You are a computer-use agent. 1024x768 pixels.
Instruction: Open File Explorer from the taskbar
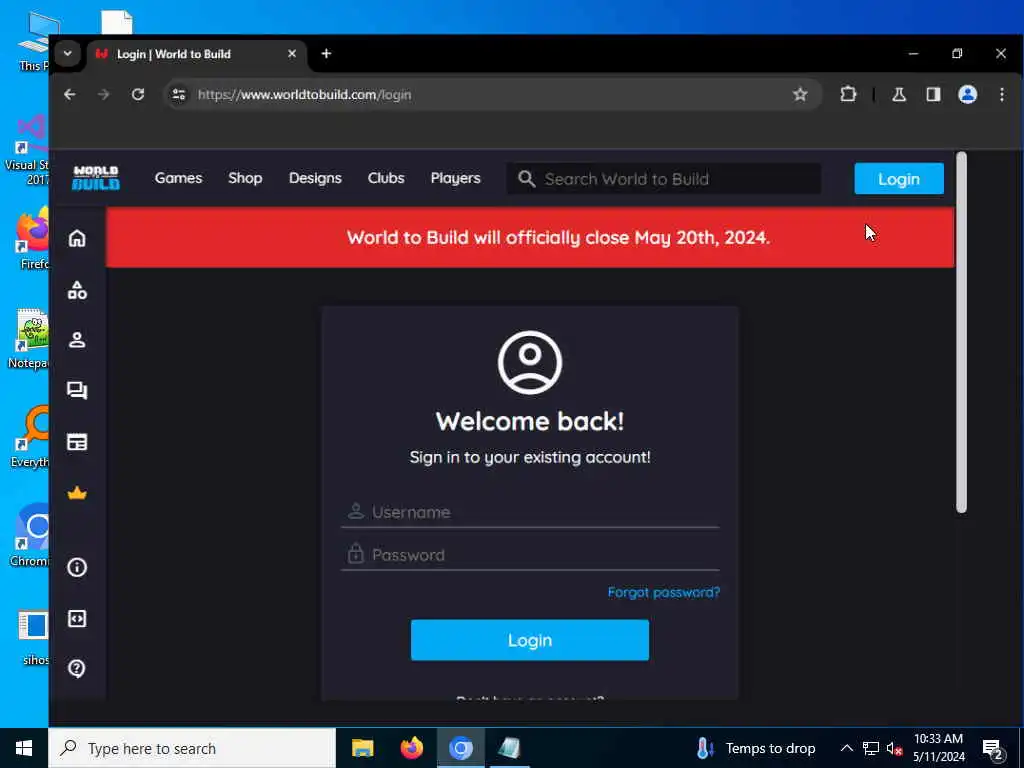click(x=362, y=748)
